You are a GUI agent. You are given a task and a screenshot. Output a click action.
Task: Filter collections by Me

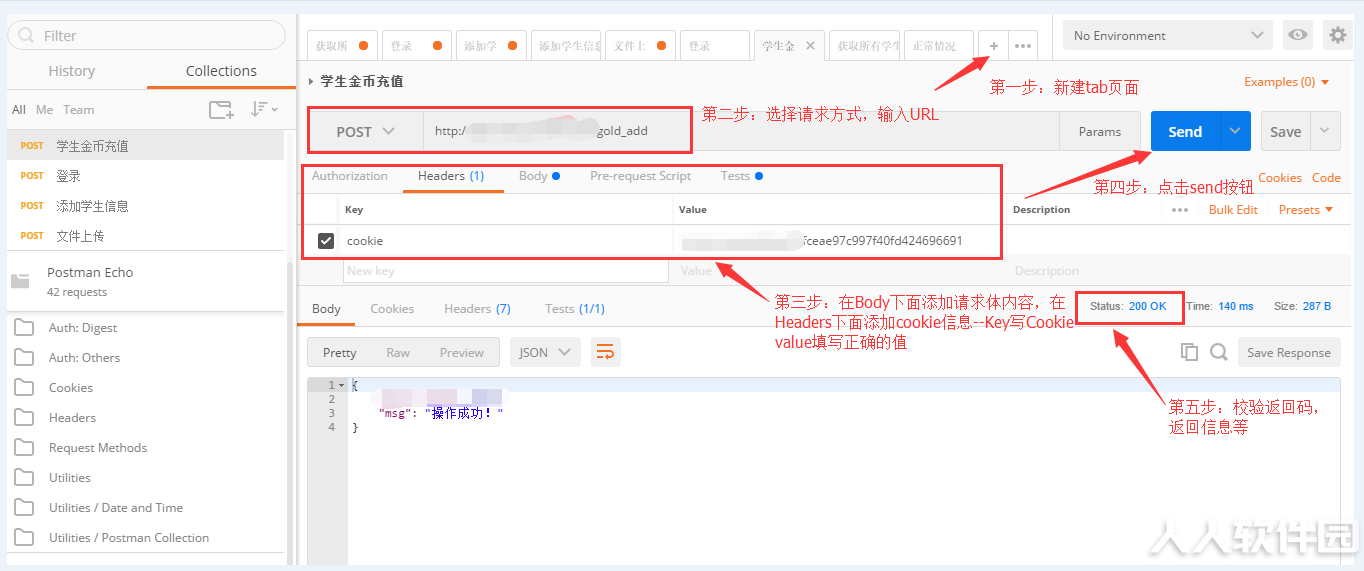[x=44, y=110]
